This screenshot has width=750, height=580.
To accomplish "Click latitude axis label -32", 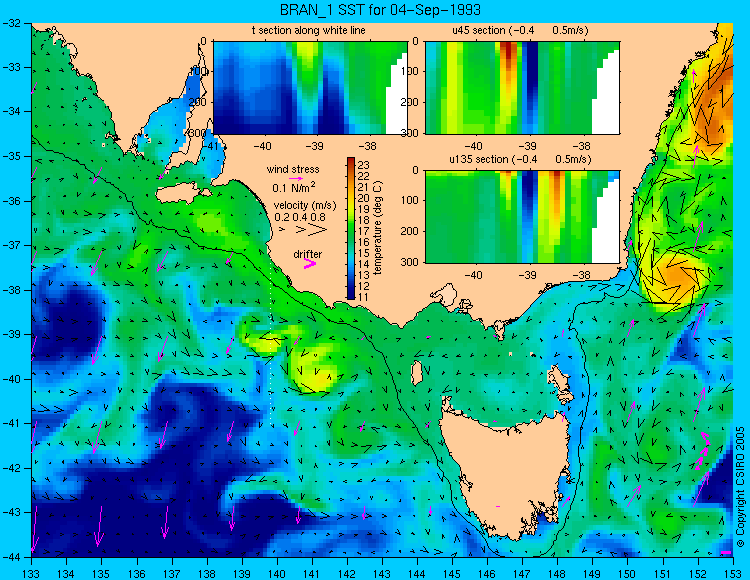I will click(x=13, y=22).
